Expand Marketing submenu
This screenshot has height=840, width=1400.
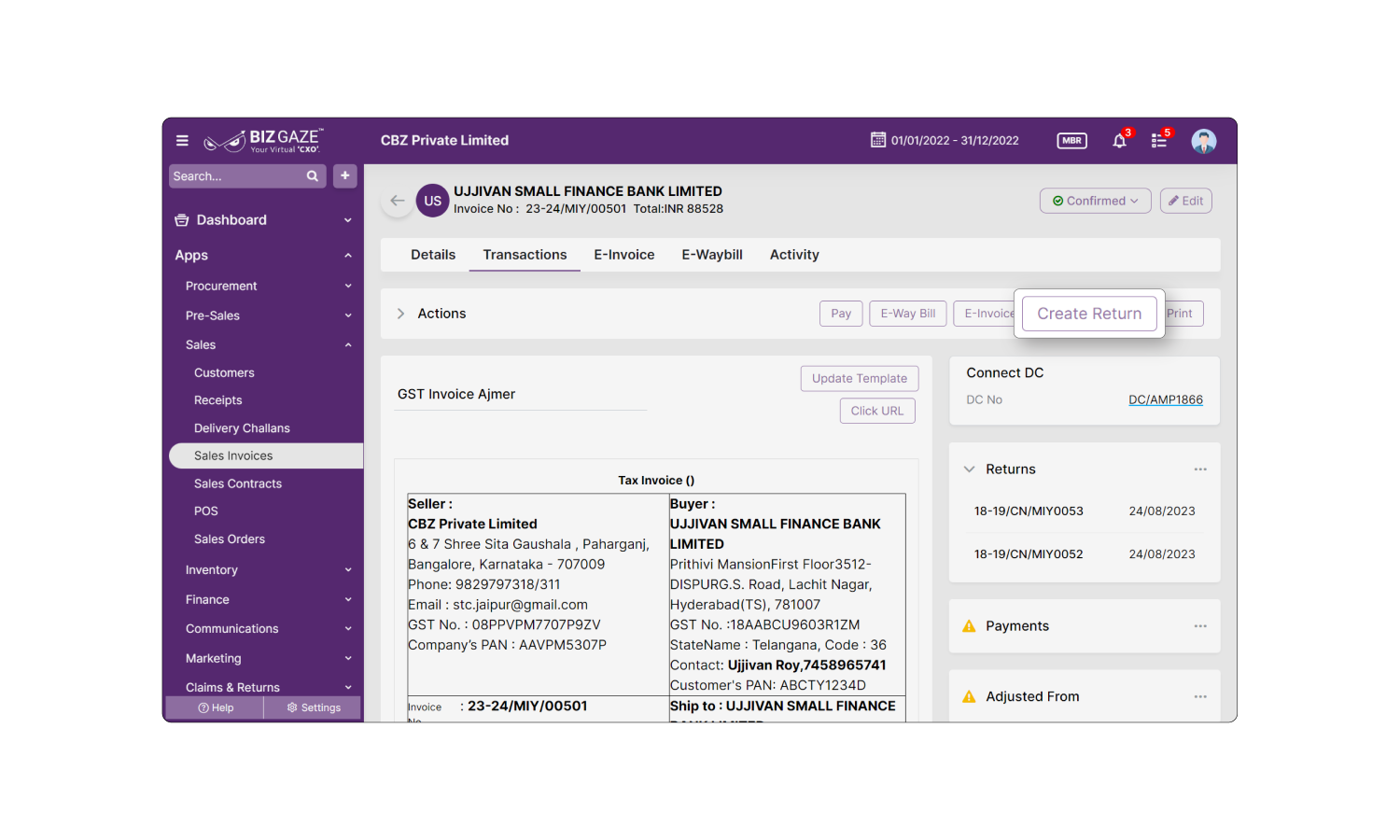(x=348, y=659)
